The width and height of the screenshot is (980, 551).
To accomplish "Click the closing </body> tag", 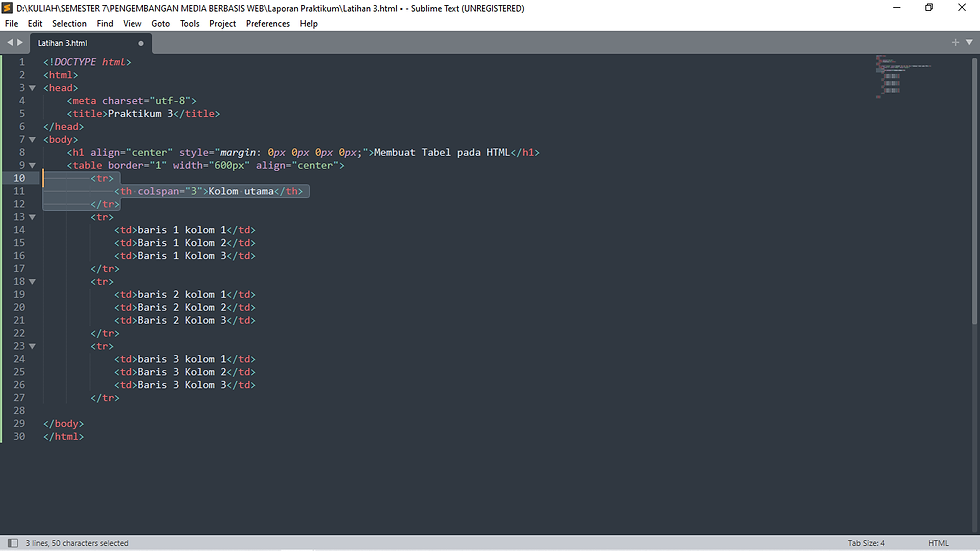I will tap(63, 424).
